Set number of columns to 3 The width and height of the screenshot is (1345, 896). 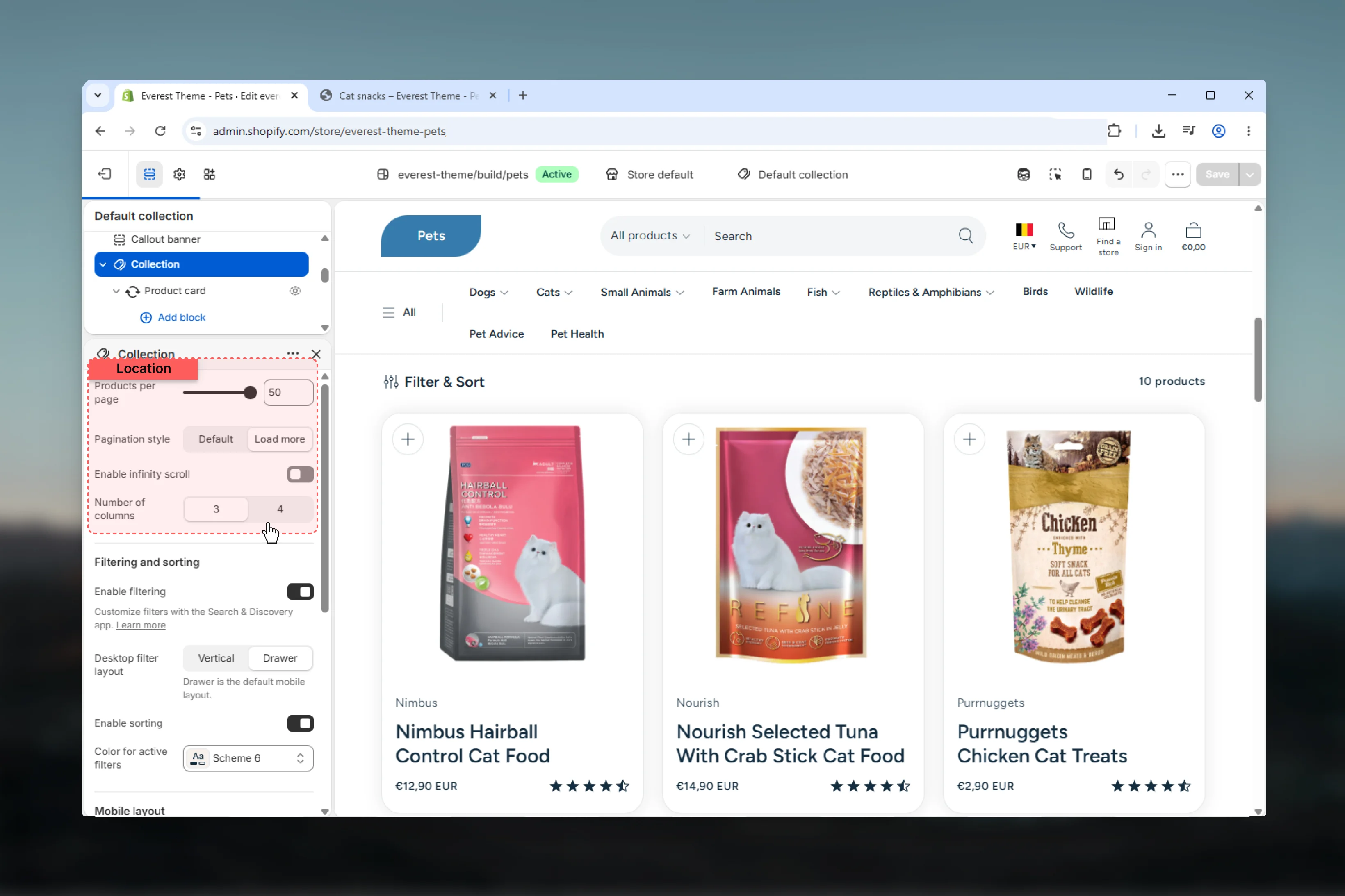(x=216, y=509)
